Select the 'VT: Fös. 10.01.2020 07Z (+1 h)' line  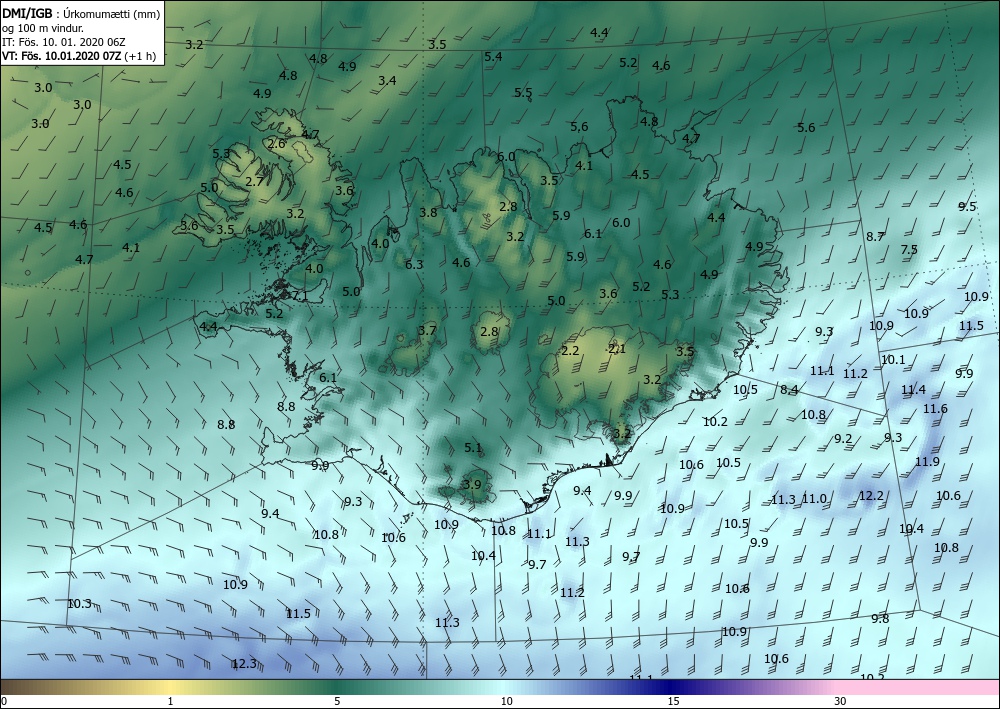coord(79,55)
